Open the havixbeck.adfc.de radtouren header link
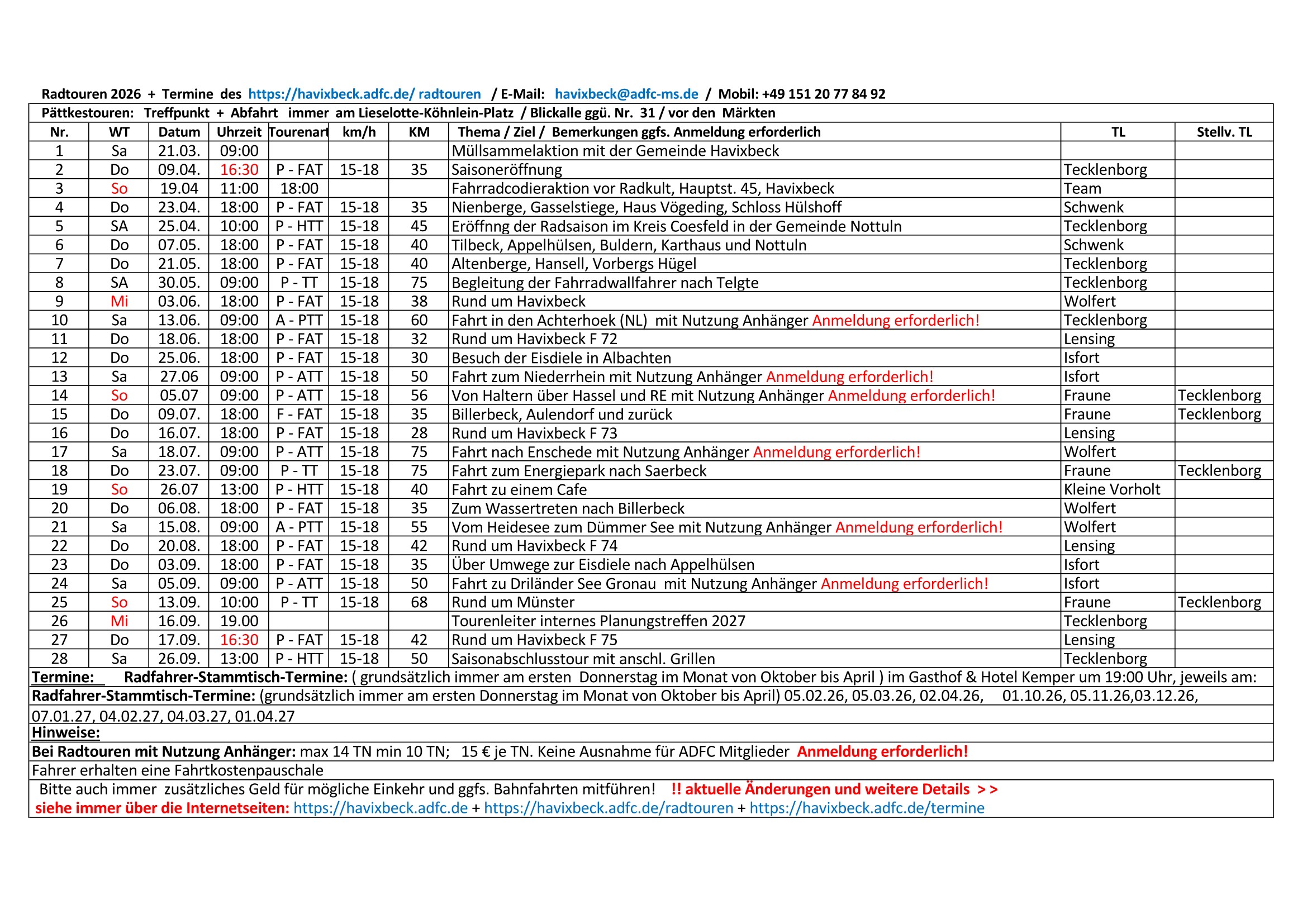This screenshot has height=924, width=1307. point(364,94)
